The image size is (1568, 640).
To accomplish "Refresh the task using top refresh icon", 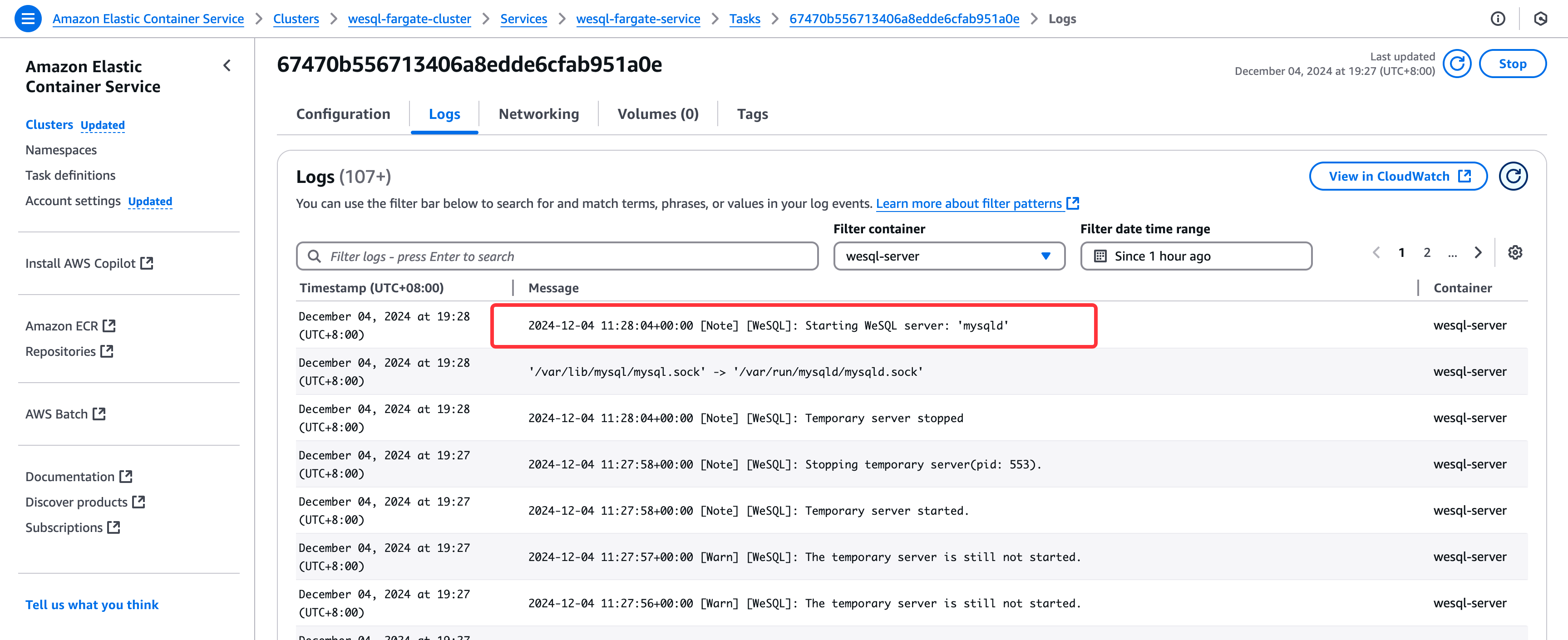I will coord(1457,64).
